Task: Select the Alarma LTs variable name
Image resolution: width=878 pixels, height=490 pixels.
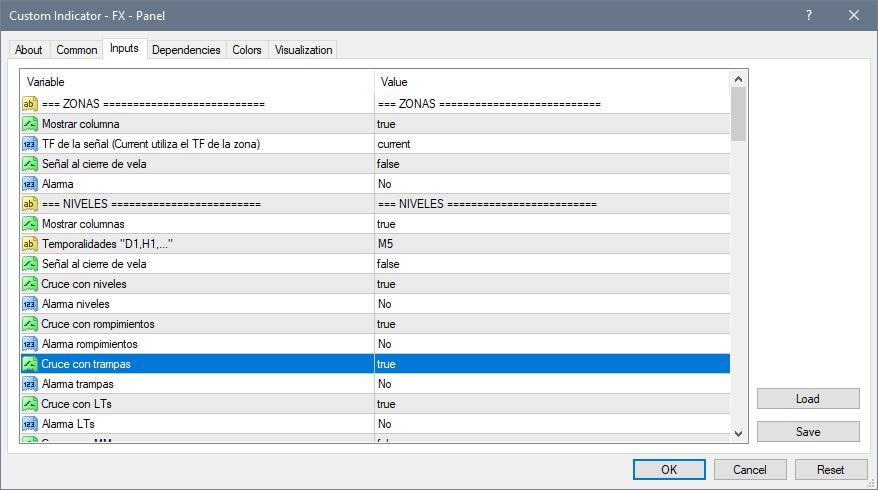Action: click(x=68, y=424)
